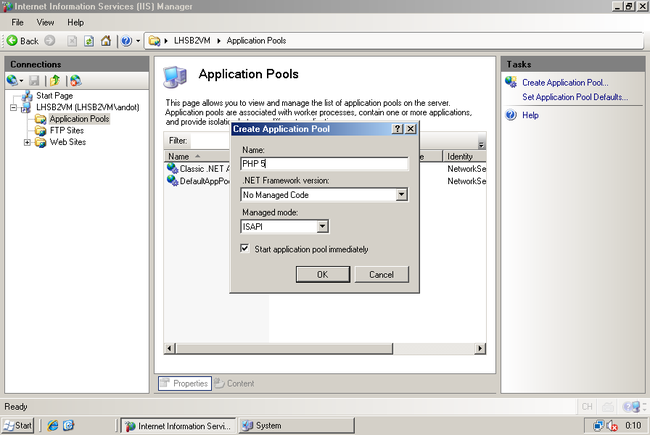Click the Connections delete connection icon
650x435 pixels.
click(x=75, y=80)
